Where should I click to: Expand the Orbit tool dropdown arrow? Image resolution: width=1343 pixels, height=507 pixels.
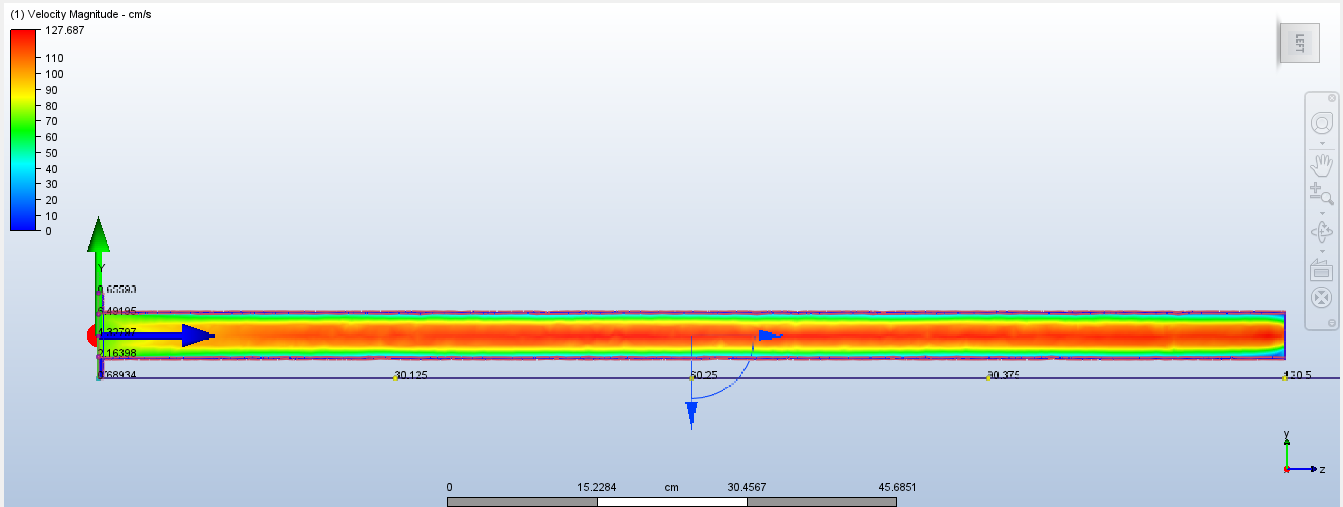click(1321, 252)
